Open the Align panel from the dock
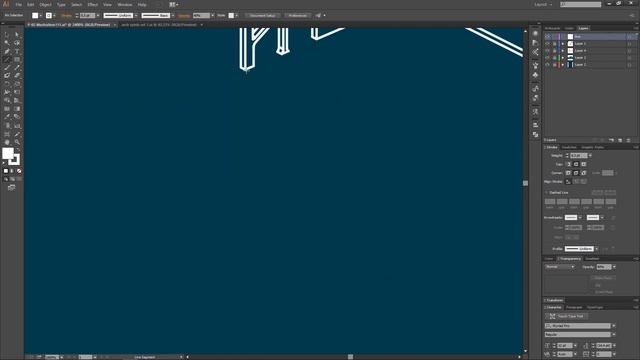The height and width of the screenshot is (360, 640). tap(535, 125)
